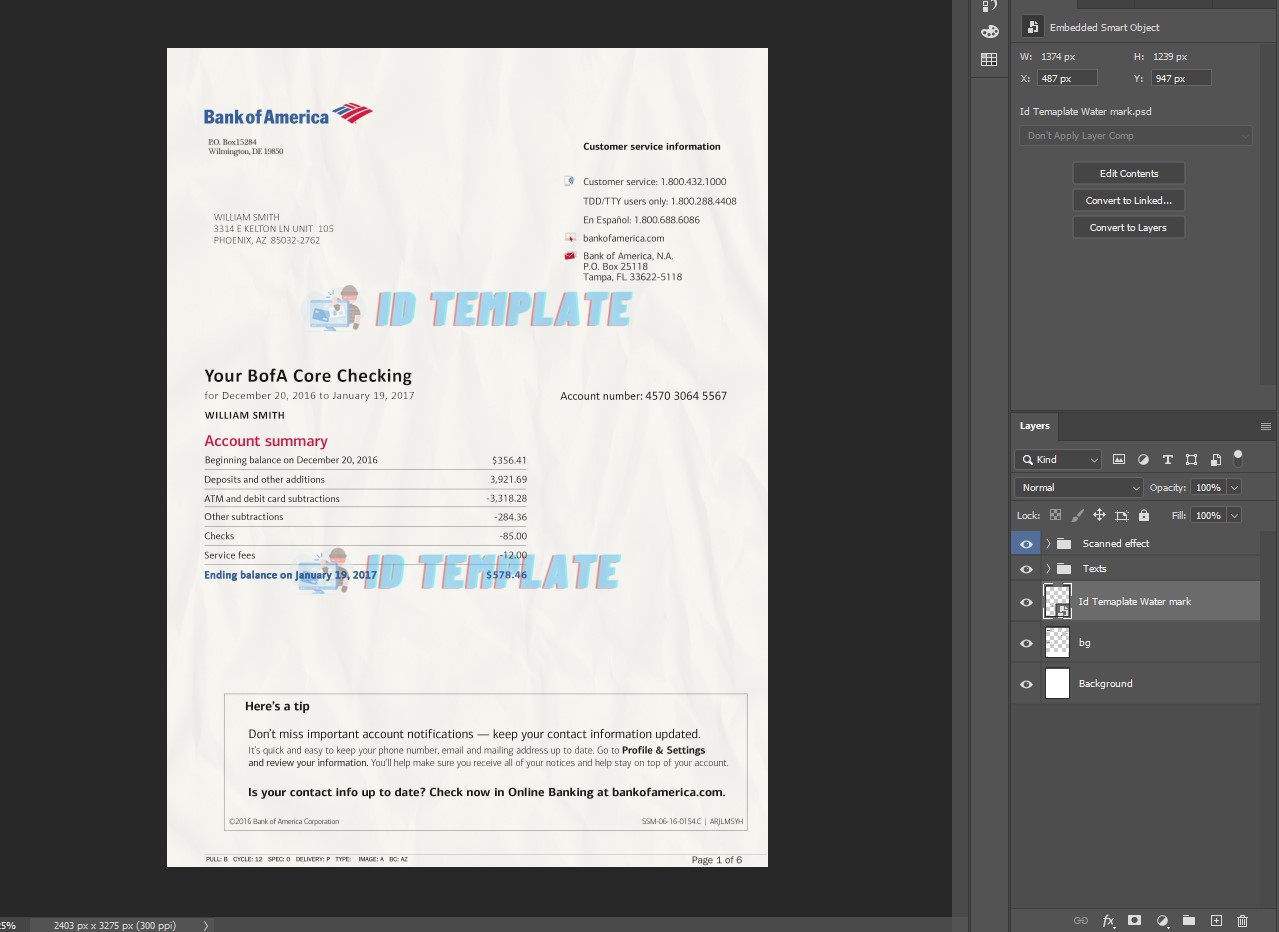
Task: Delete layer with trash icon
Action: 1243,920
